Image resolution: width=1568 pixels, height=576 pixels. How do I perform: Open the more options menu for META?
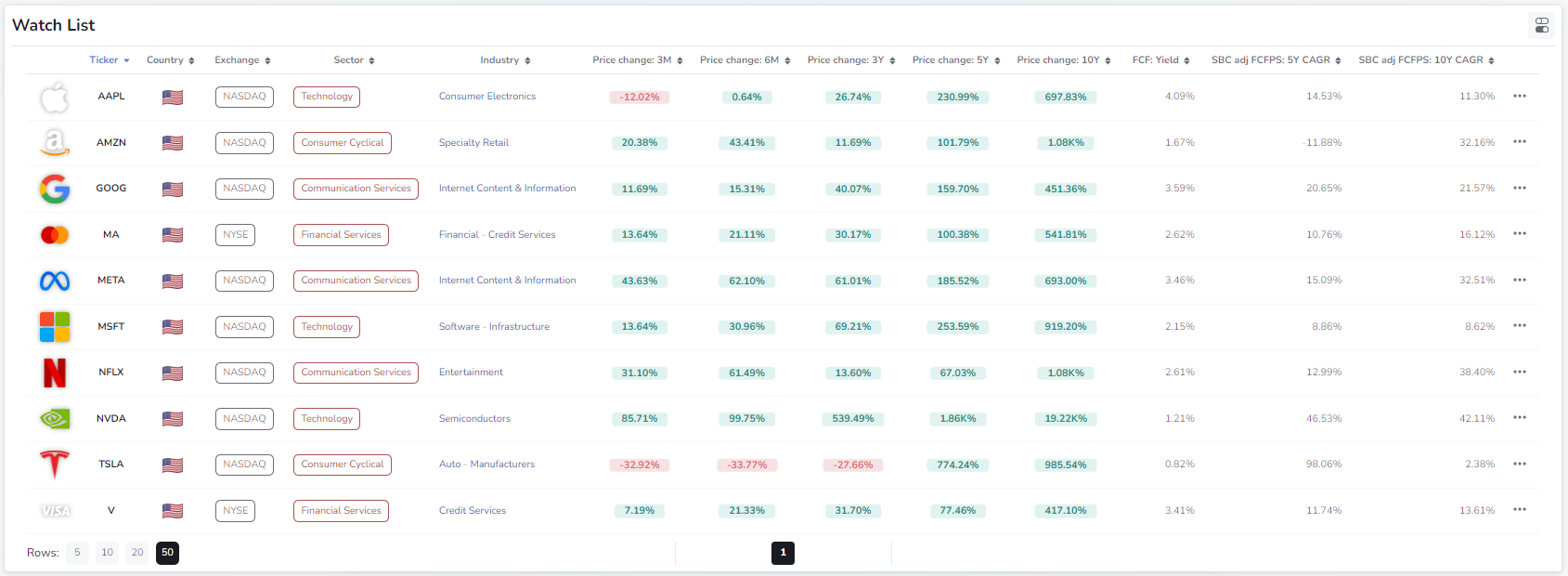pyautogui.click(x=1520, y=280)
